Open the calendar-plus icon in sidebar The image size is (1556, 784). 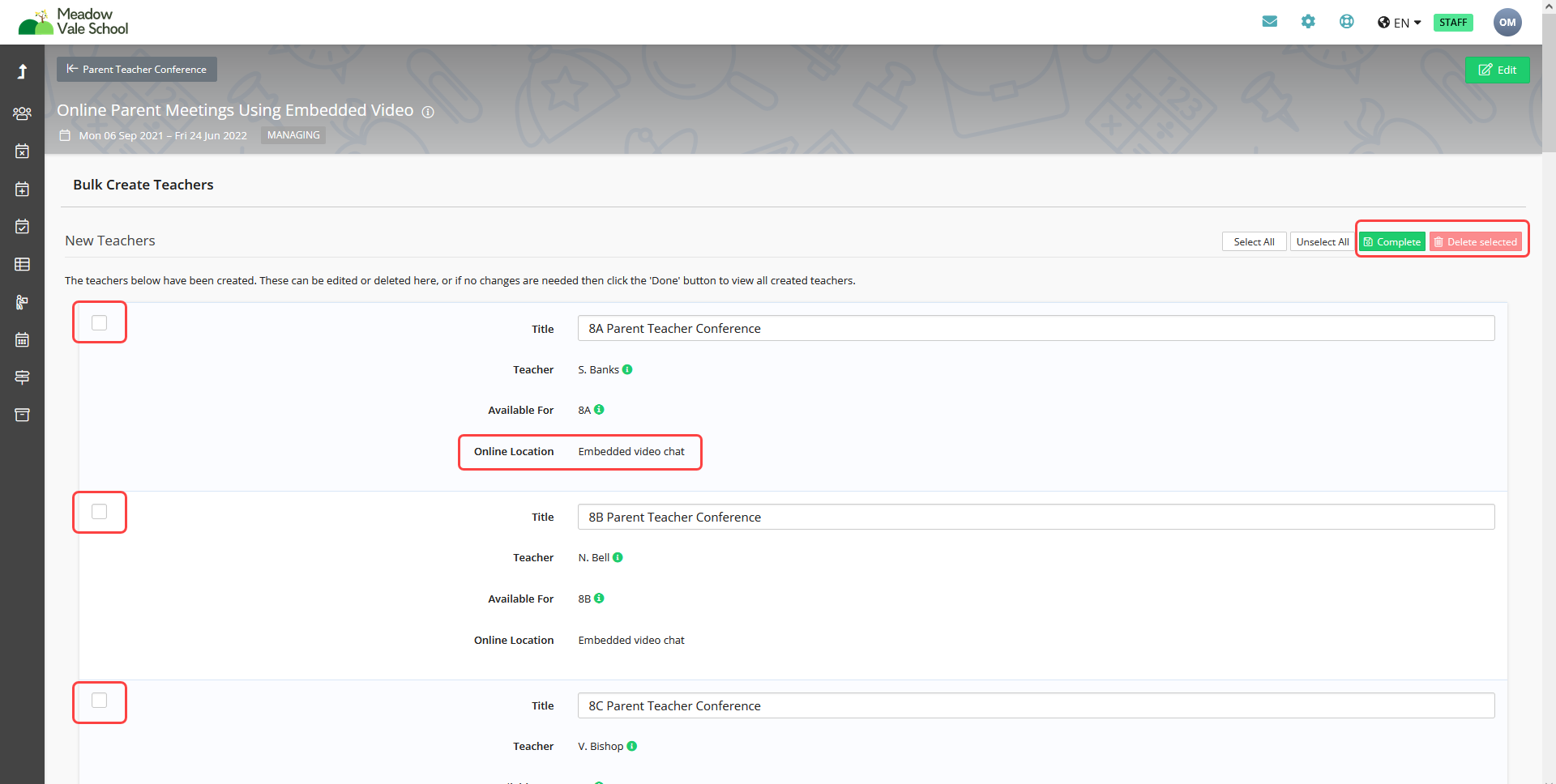click(x=22, y=189)
